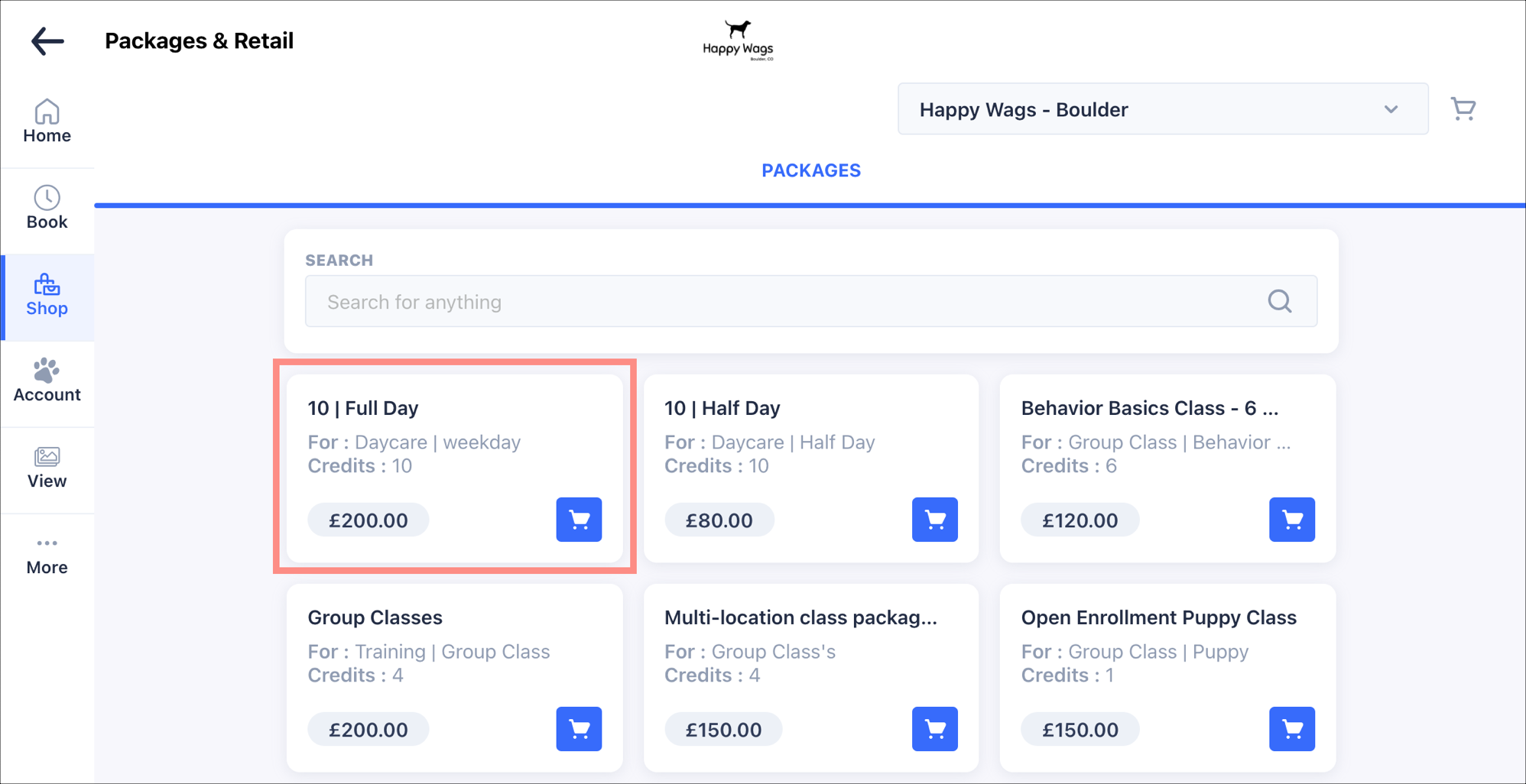Add Group Classes package to cart
Screen dimensions: 1526x784
tap(579, 729)
